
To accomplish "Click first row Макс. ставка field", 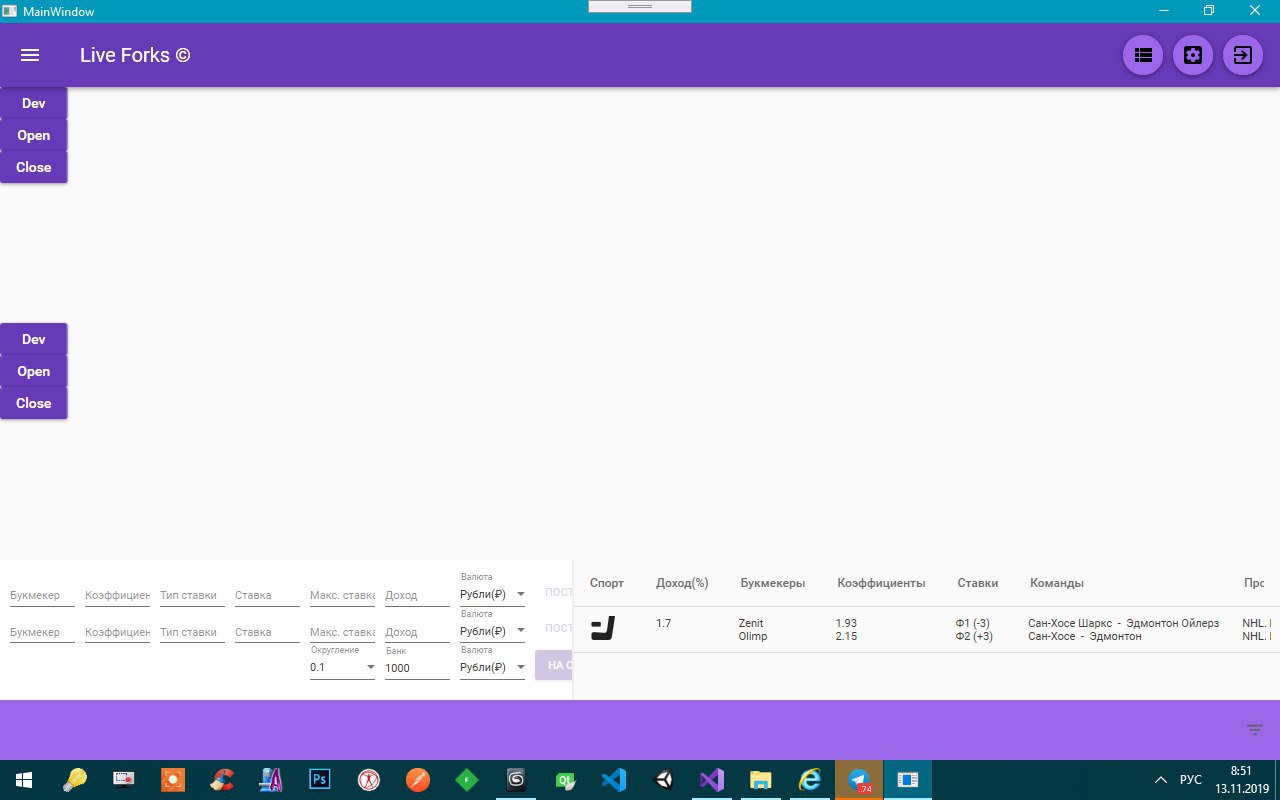I will pyautogui.click(x=342, y=595).
